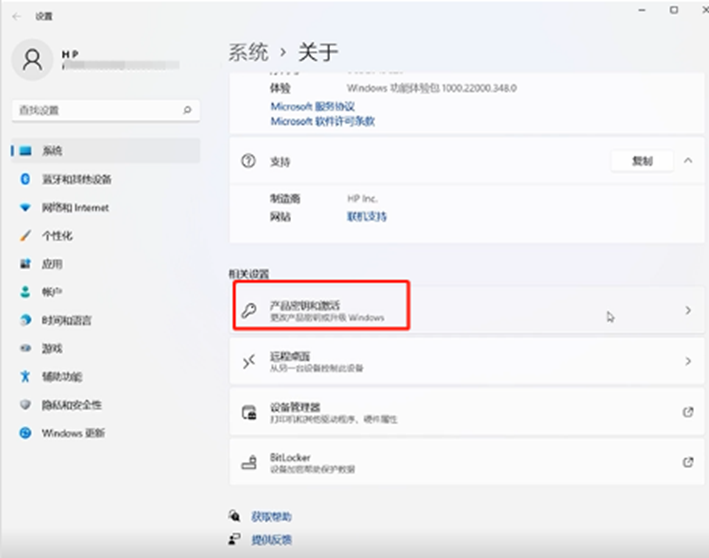709x558 pixels.
Task: Click the 复制 button in support section
Action: pyautogui.click(x=641, y=161)
